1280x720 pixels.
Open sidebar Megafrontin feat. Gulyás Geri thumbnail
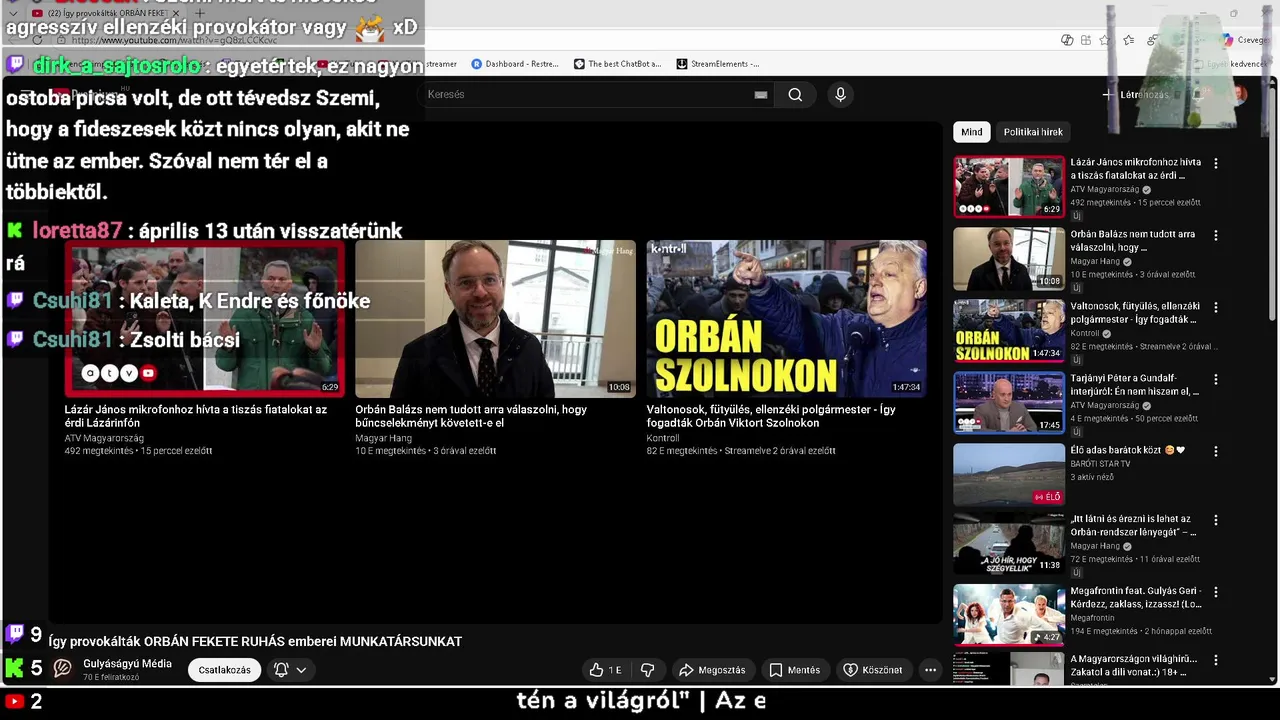pos(1009,615)
